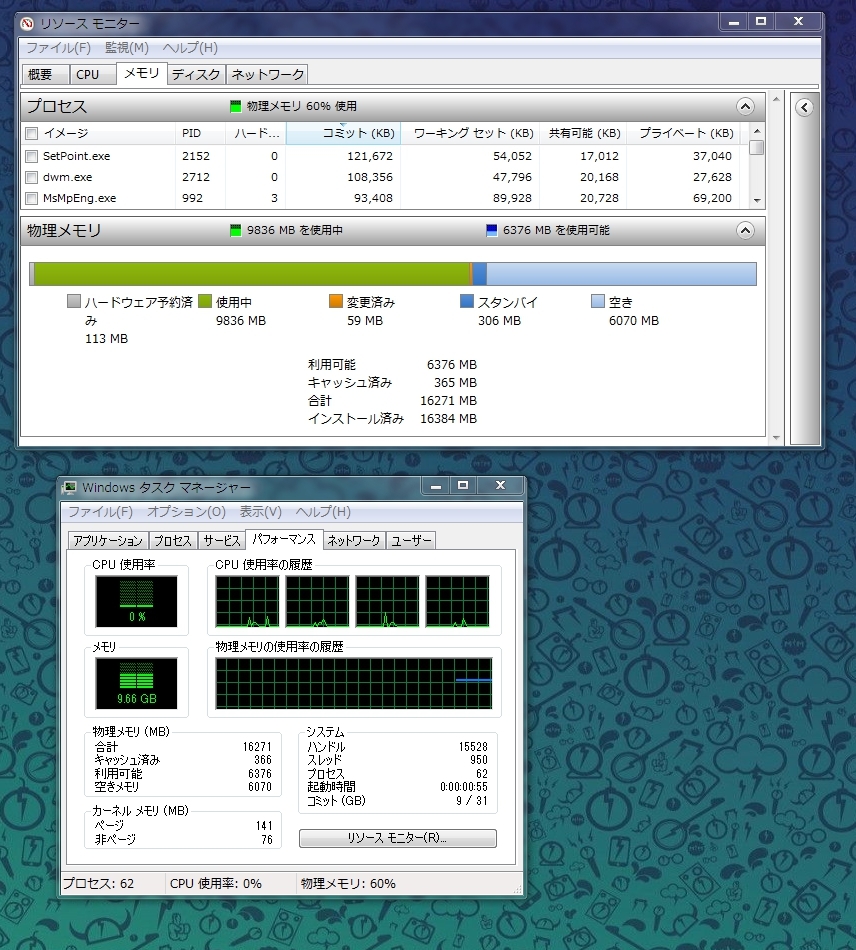The image size is (856, 950).
Task: Collapse the プロセス section chevron
Action: (x=745, y=107)
